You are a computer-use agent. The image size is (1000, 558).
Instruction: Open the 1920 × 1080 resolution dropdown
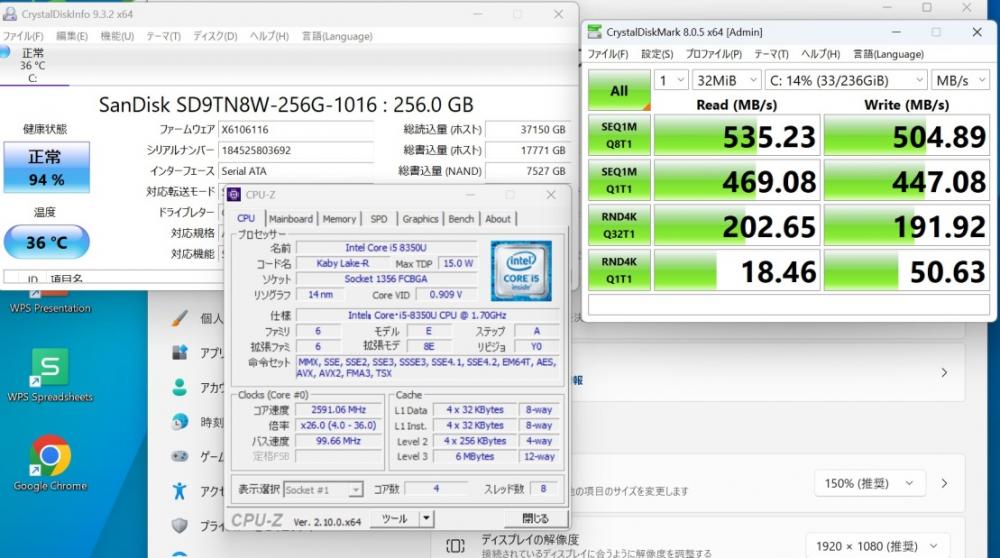click(876, 546)
